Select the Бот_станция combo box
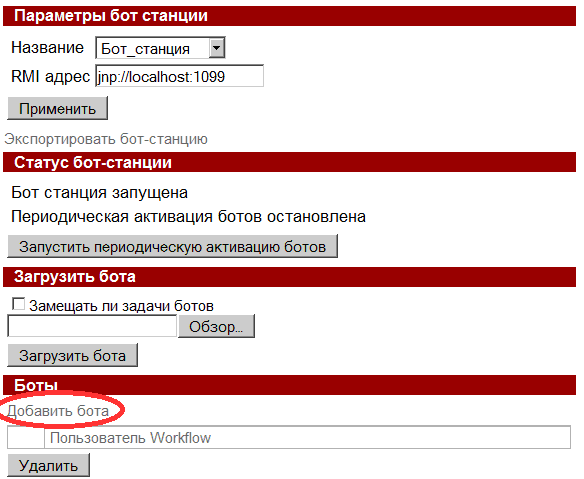Viewport: 584px width, 479px height. pos(161,48)
